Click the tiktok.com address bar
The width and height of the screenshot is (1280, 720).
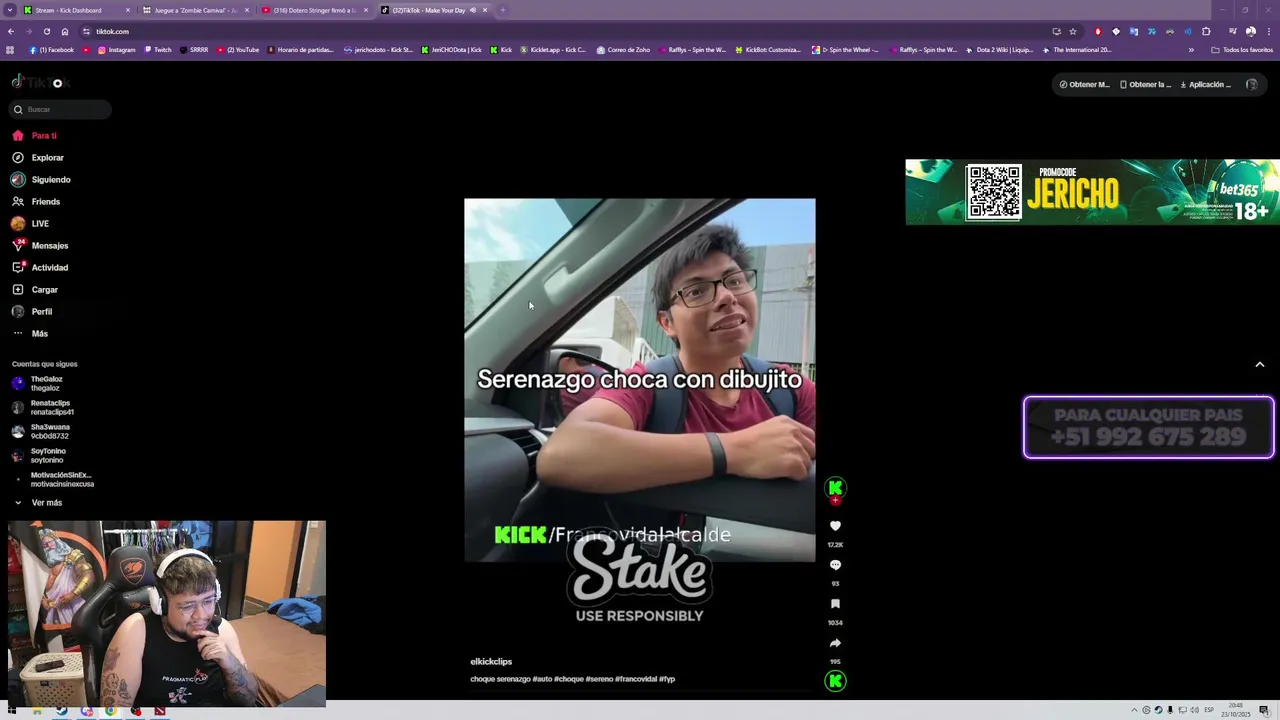(x=560, y=31)
